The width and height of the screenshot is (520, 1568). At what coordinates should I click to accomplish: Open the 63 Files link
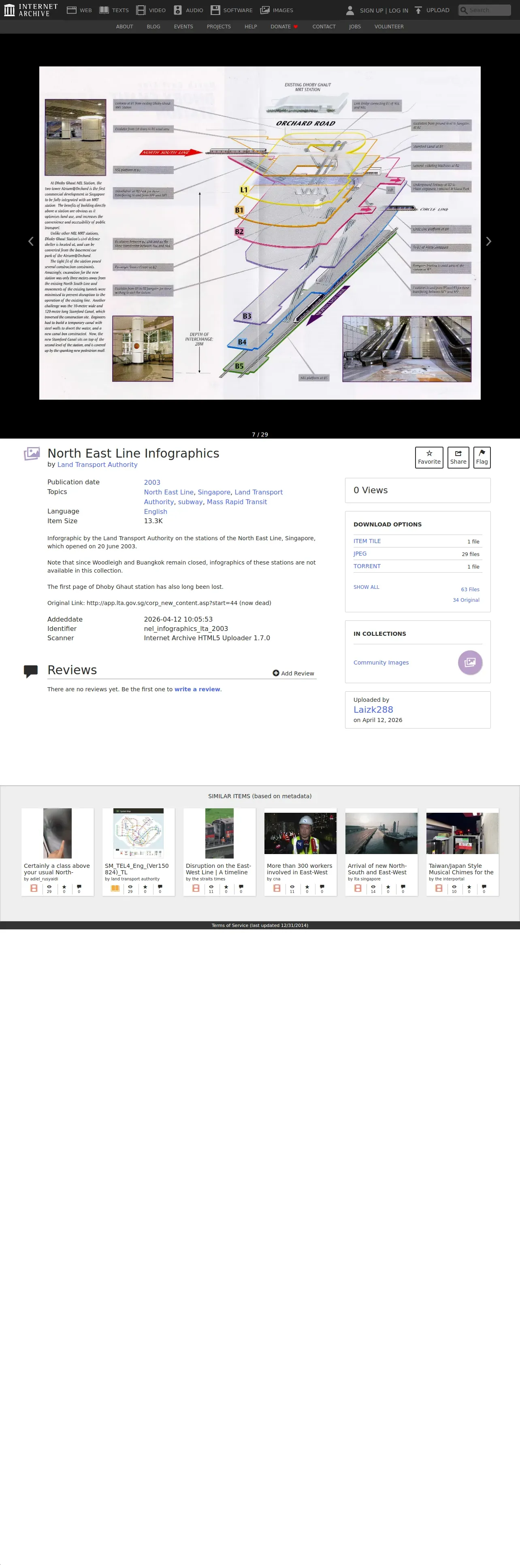pyautogui.click(x=470, y=590)
